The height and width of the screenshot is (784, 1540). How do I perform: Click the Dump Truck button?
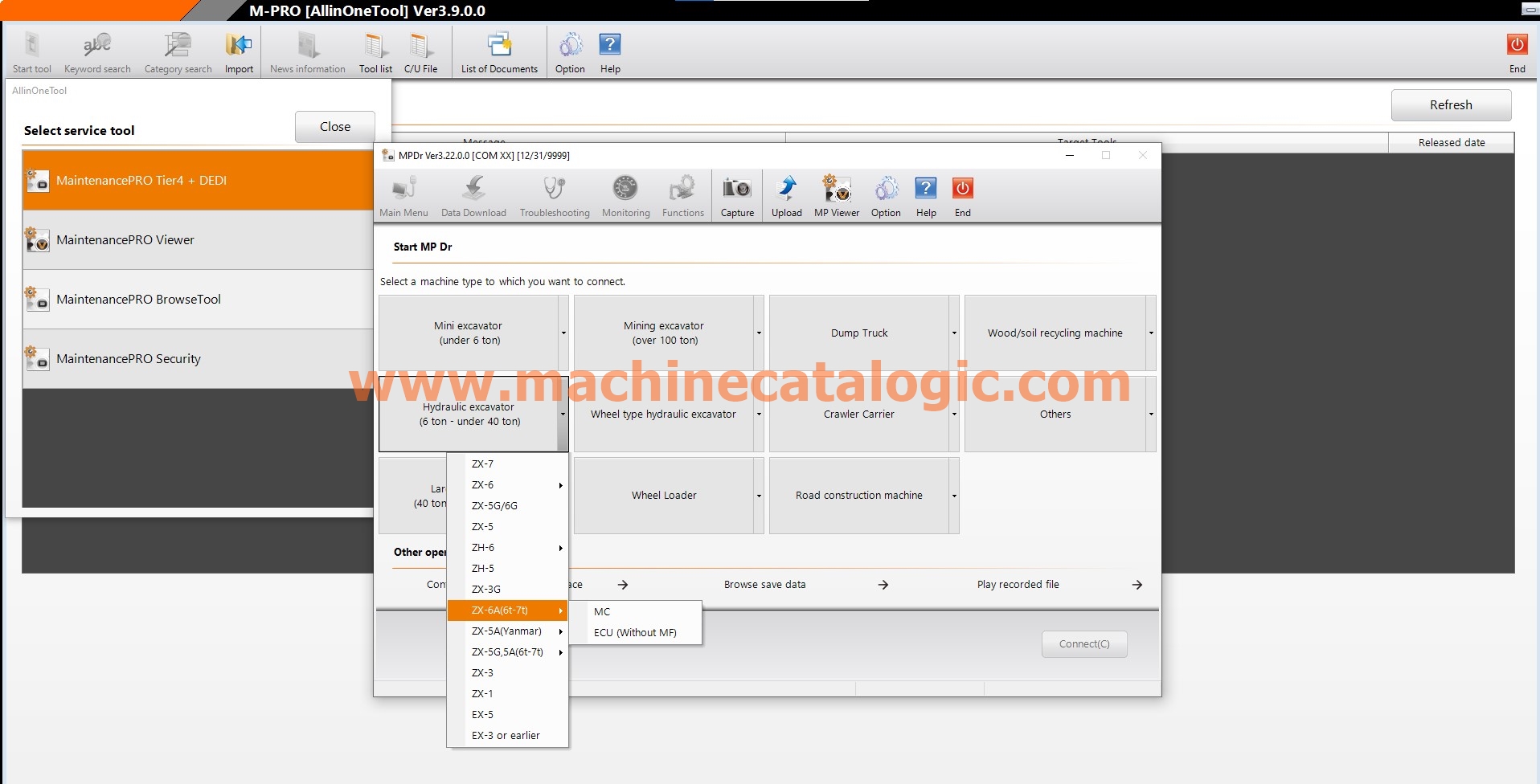tap(859, 333)
